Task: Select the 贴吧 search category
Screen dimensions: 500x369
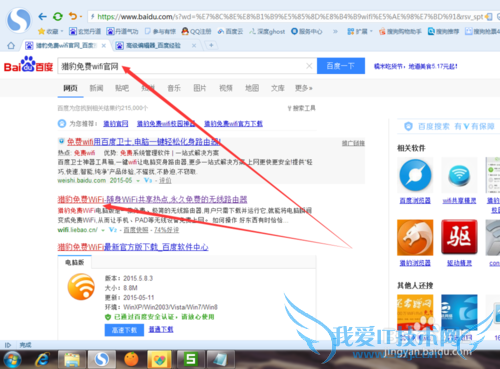Action: coord(122,88)
